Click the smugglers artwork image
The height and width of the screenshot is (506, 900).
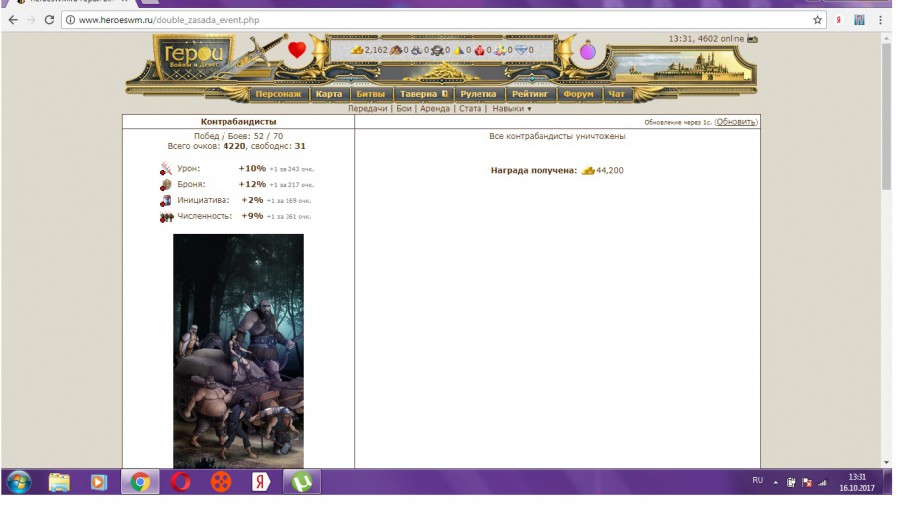[239, 351]
